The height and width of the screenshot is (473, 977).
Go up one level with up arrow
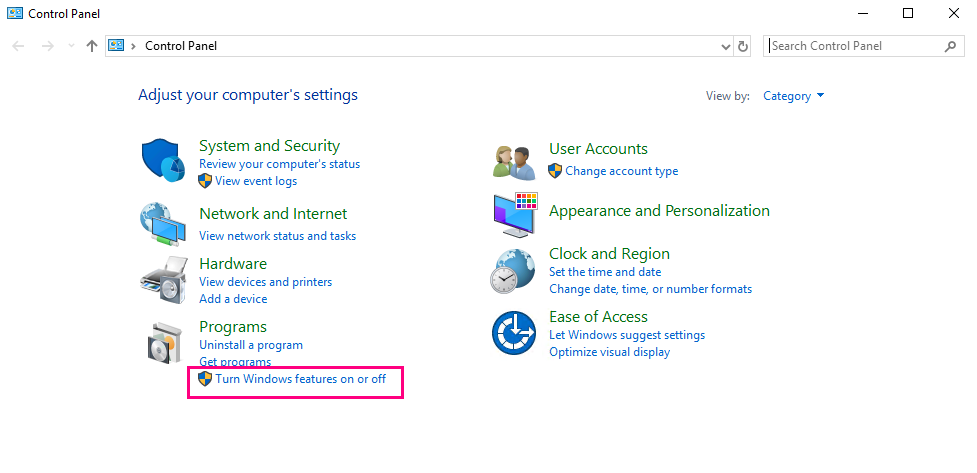point(92,46)
